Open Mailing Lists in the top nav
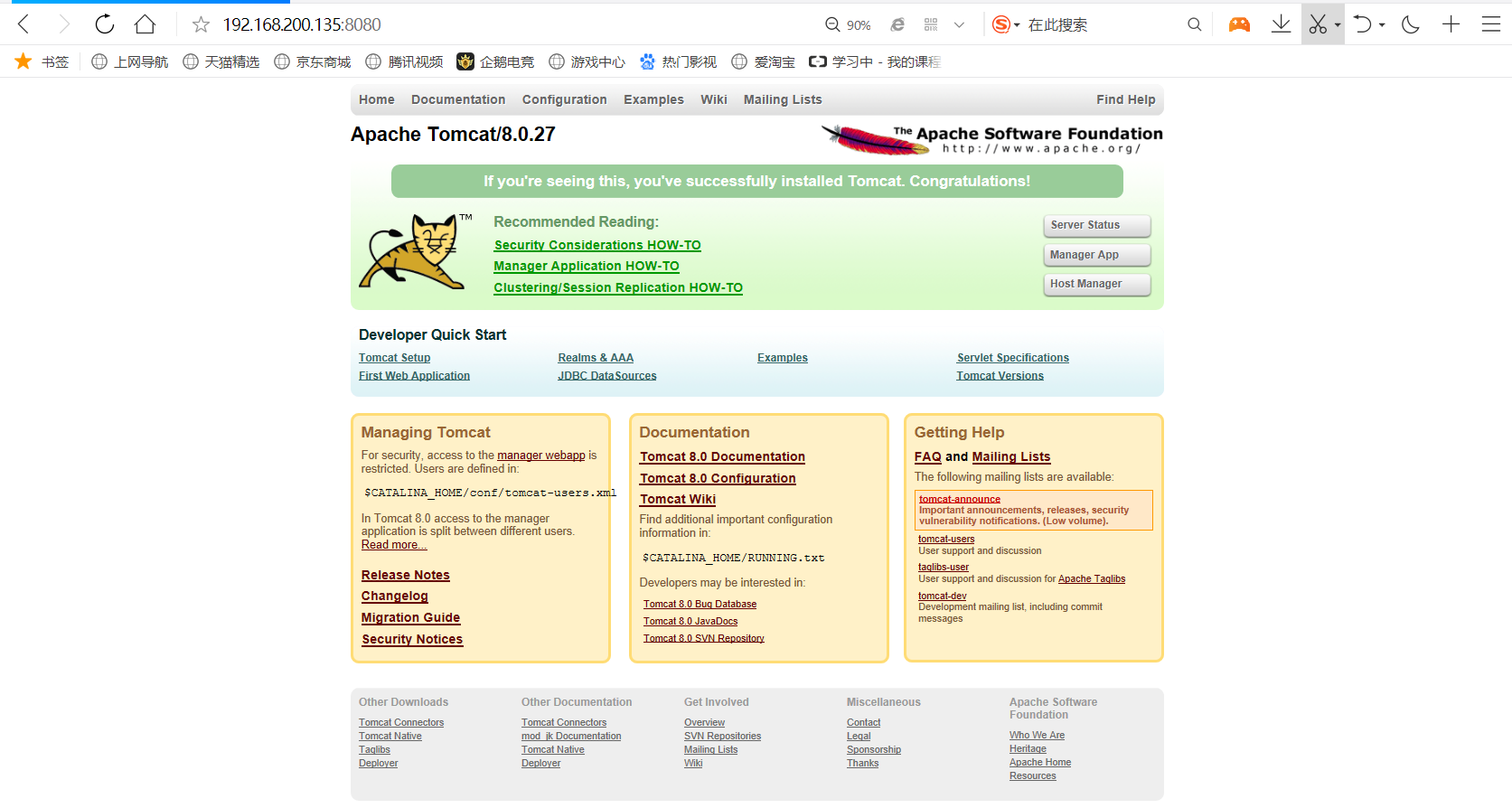Viewport: 1512px width, 808px height. click(783, 99)
